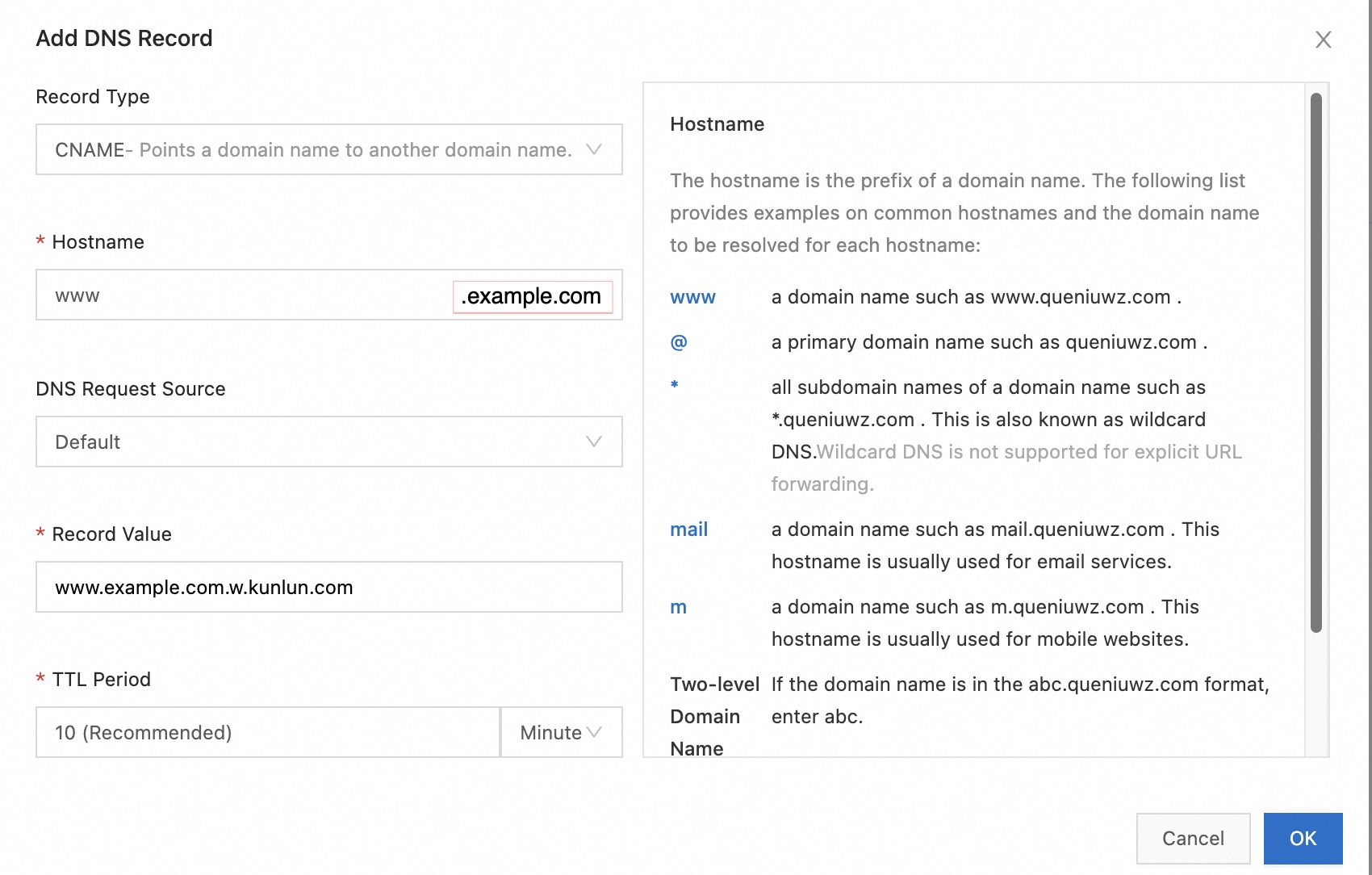Click the .example.com domain suffix
The height and width of the screenshot is (875, 1372).
(532, 296)
